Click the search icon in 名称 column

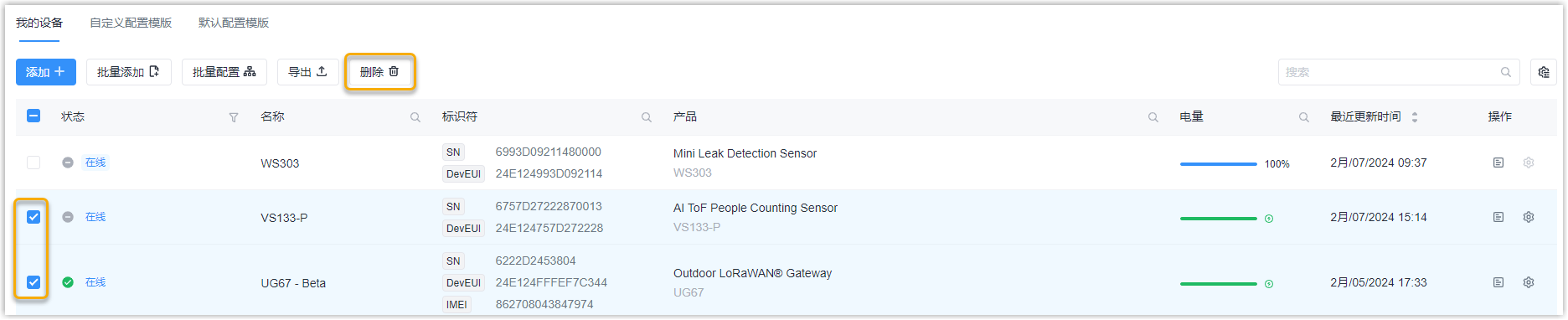415,117
